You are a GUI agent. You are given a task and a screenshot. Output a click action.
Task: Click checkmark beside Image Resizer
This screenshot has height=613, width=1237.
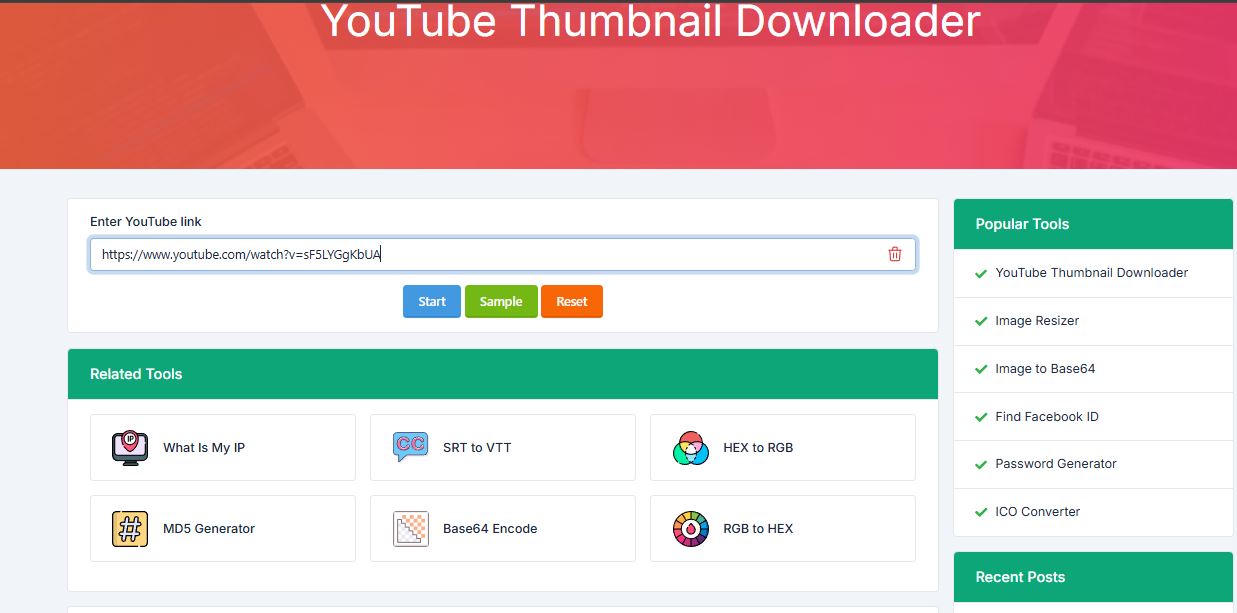click(x=981, y=321)
